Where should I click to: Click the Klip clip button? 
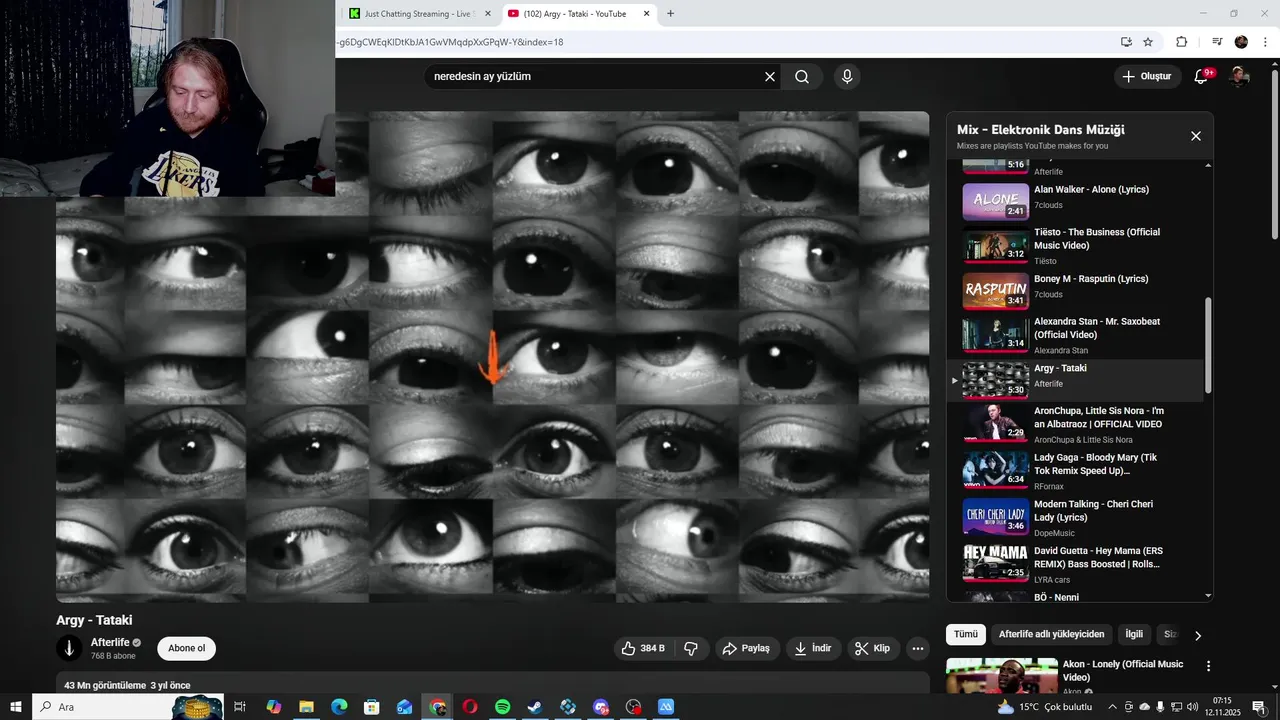point(872,648)
